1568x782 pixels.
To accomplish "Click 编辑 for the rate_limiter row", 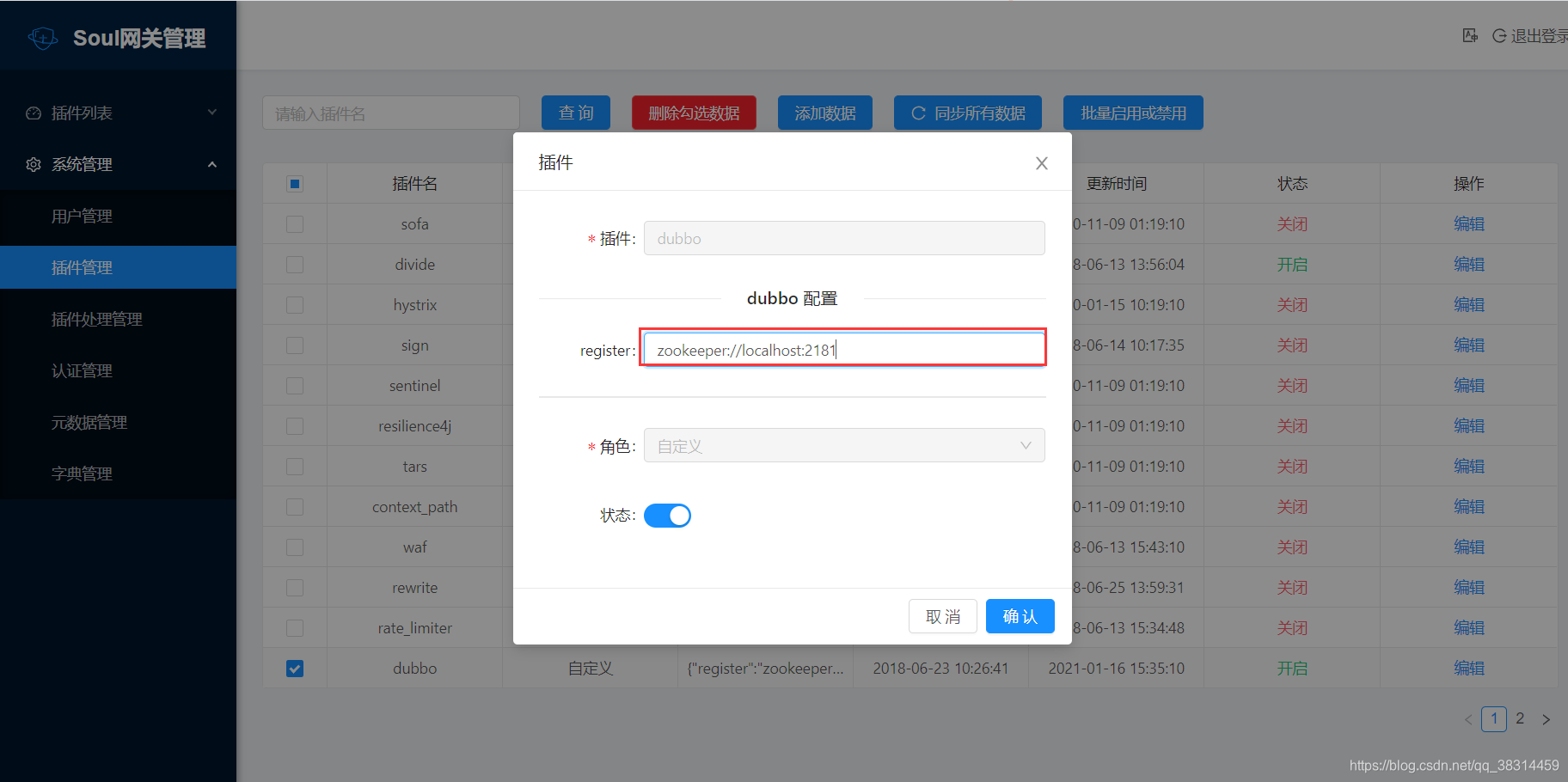I will coord(1469,628).
